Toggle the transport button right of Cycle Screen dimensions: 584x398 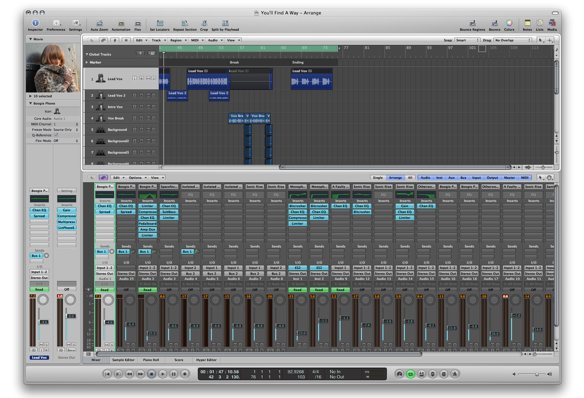422,374
